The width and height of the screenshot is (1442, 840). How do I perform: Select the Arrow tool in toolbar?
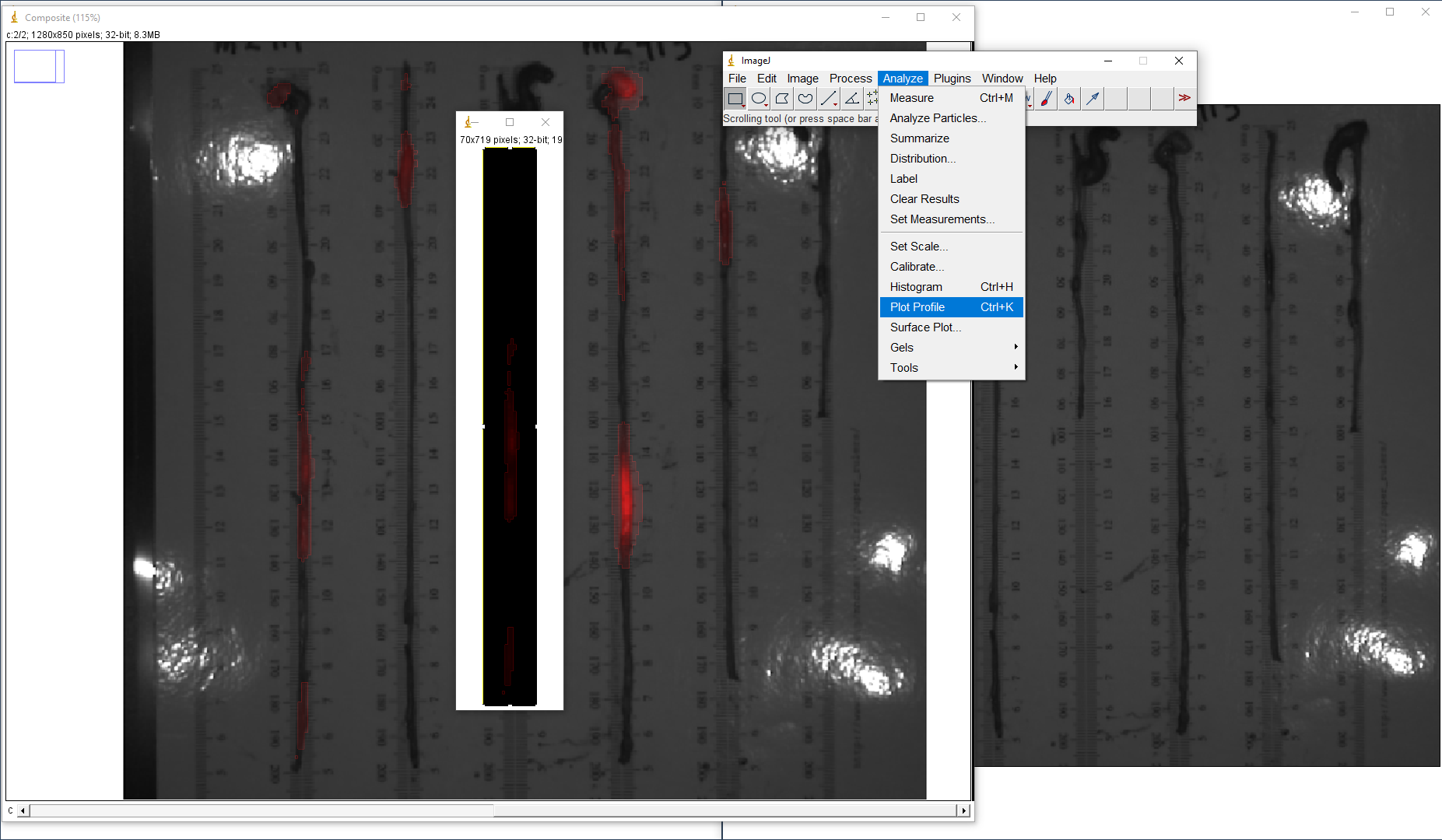coord(1093,99)
